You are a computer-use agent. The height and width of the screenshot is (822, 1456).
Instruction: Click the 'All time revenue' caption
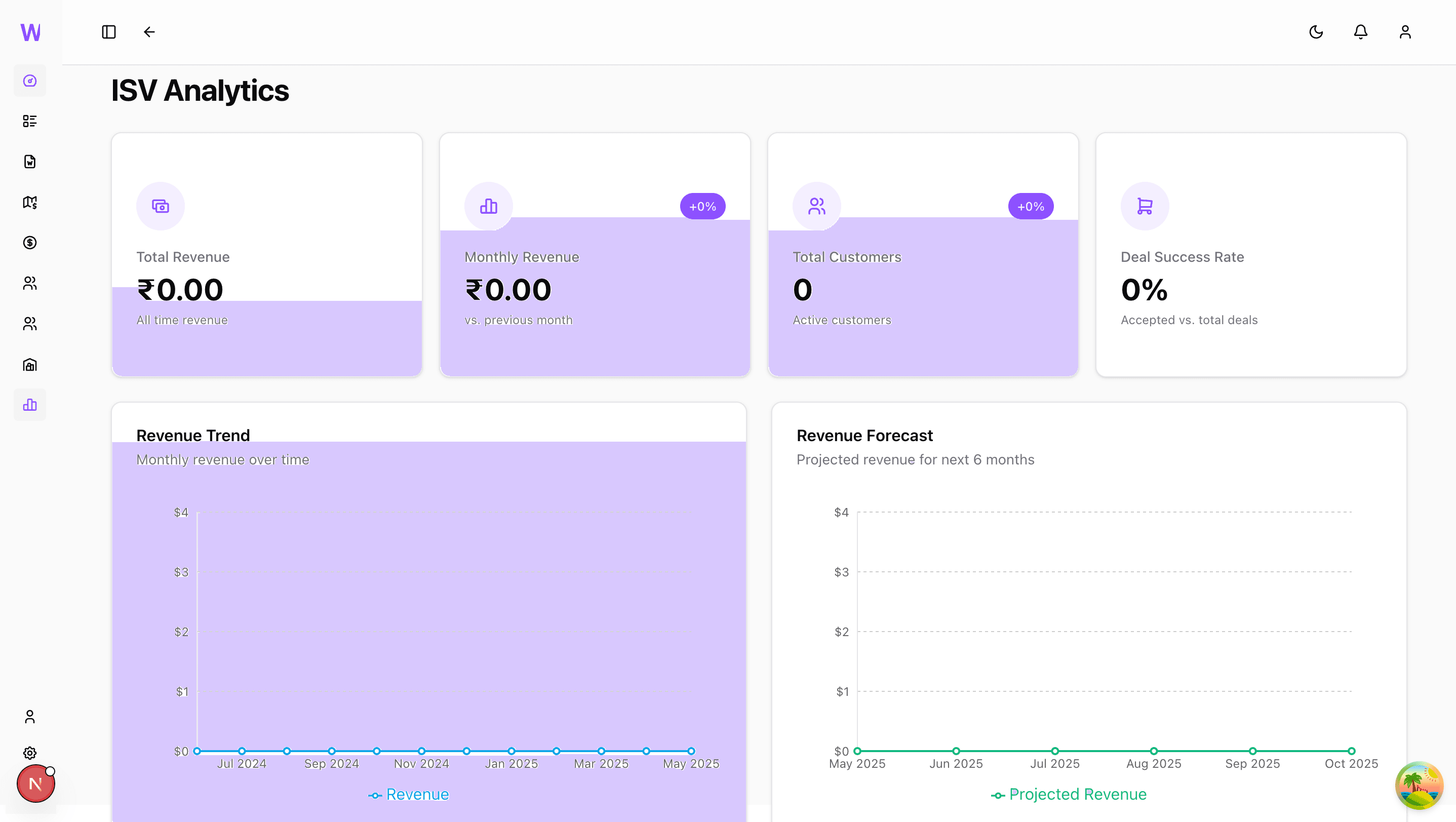182,320
